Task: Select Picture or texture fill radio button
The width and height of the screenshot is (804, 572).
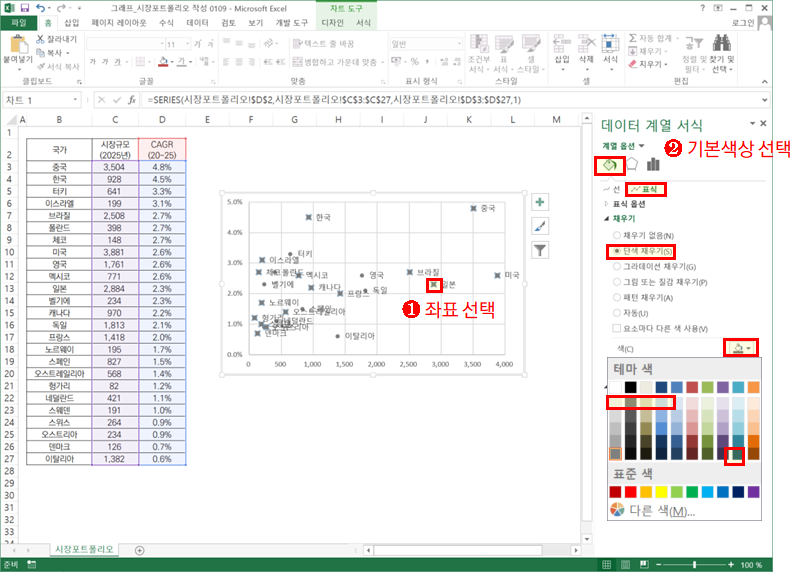Action: [x=617, y=282]
